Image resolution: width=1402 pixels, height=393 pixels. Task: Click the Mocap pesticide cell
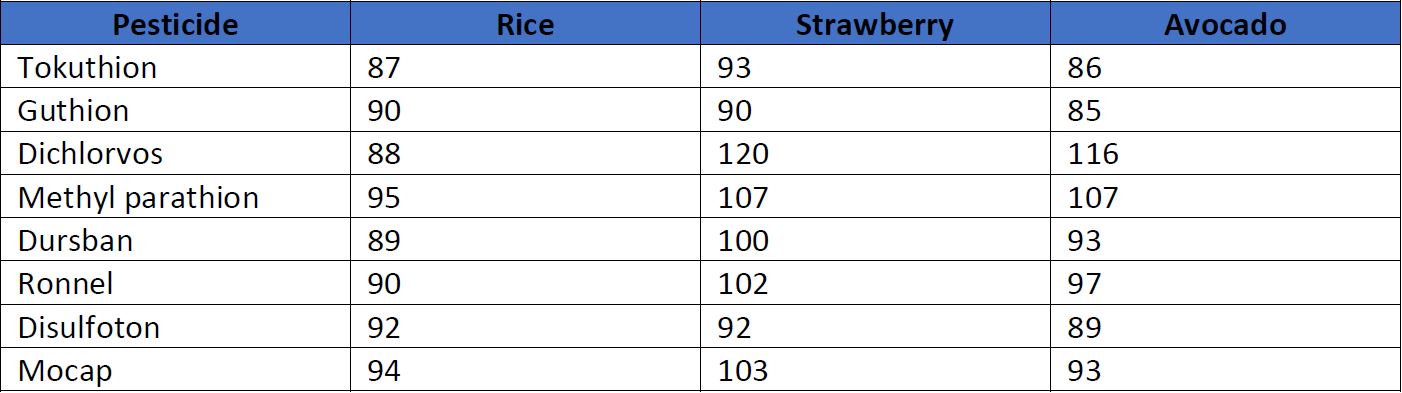pos(175,371)
